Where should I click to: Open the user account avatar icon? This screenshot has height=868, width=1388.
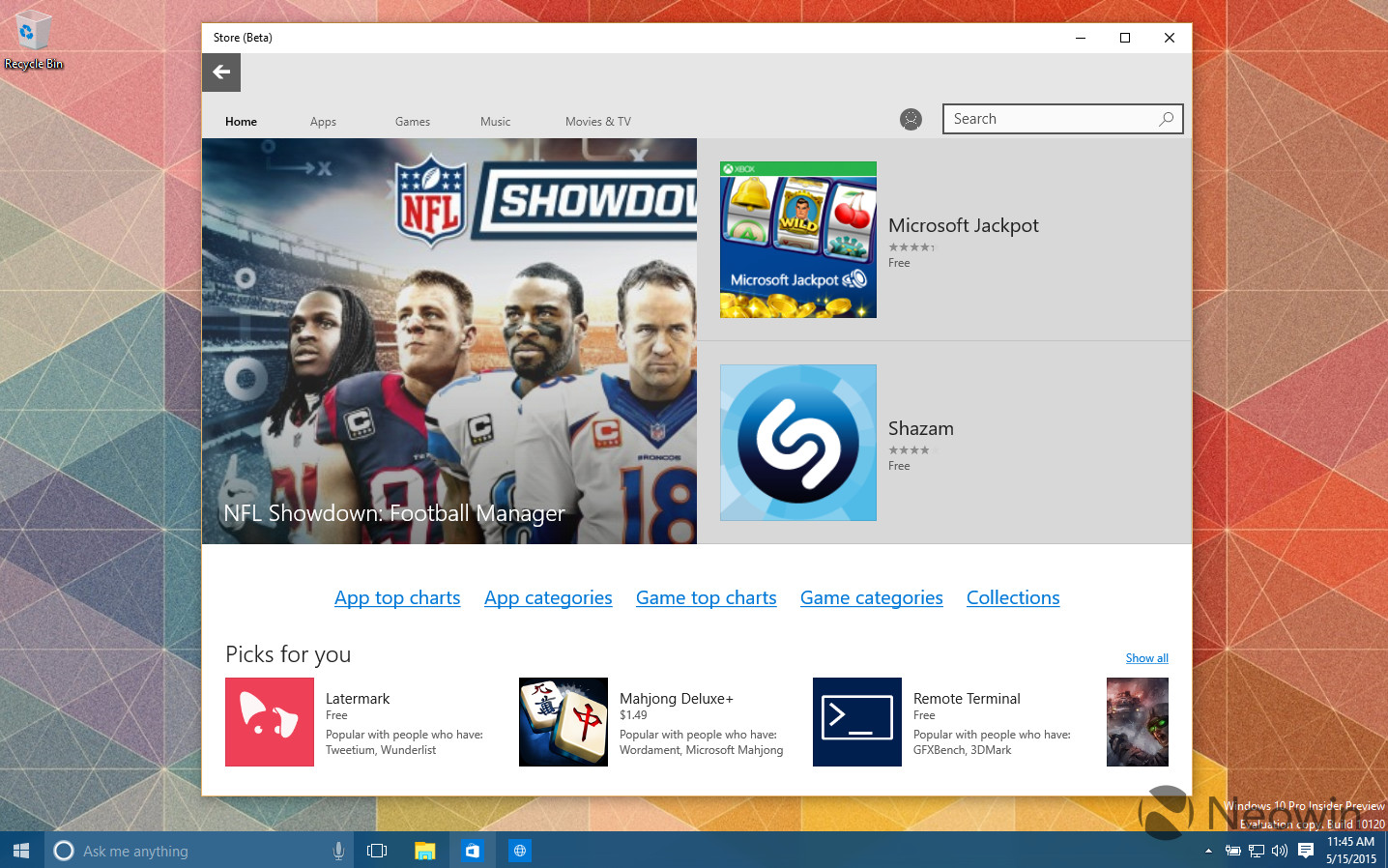911,119
